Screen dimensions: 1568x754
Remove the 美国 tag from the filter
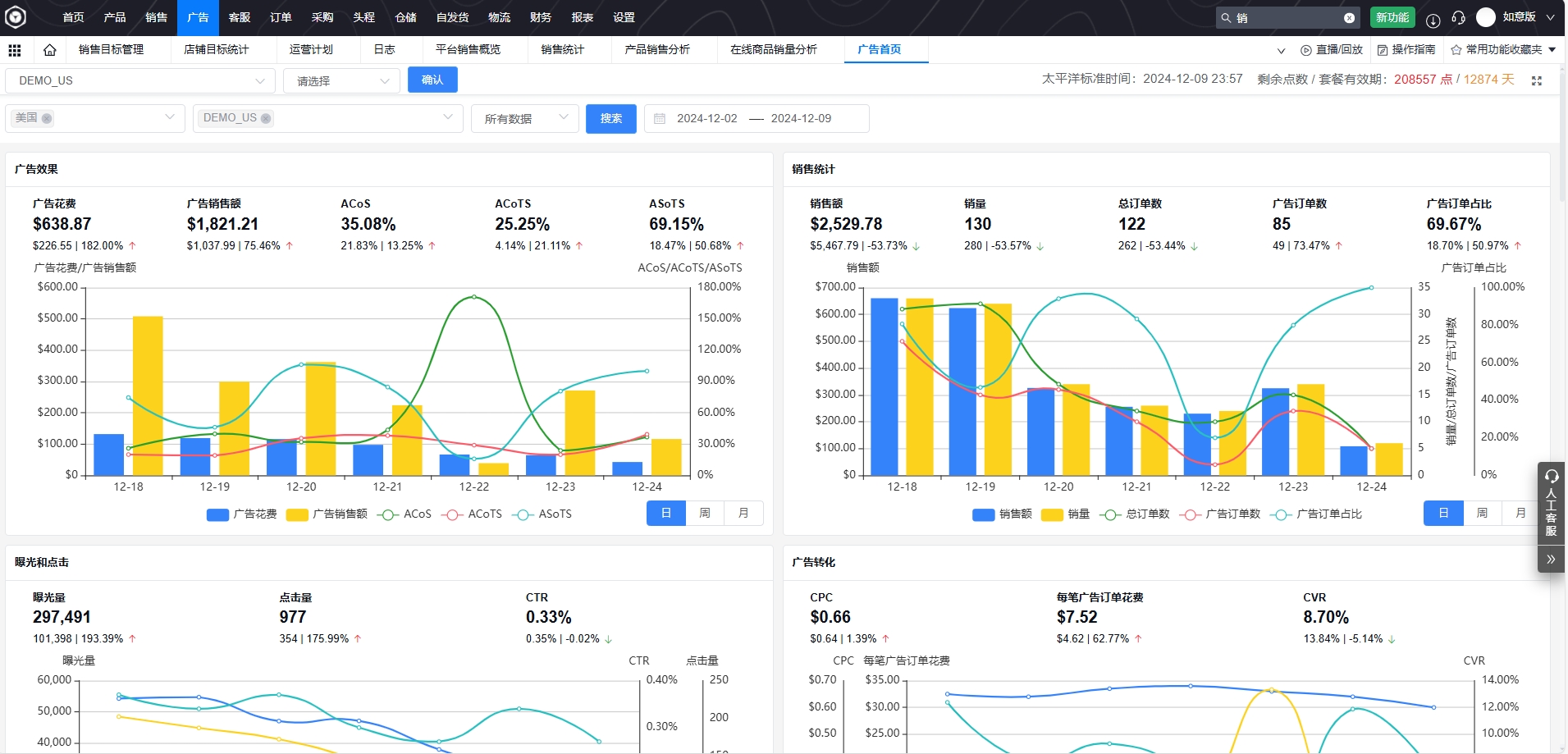tap(48, 118)
